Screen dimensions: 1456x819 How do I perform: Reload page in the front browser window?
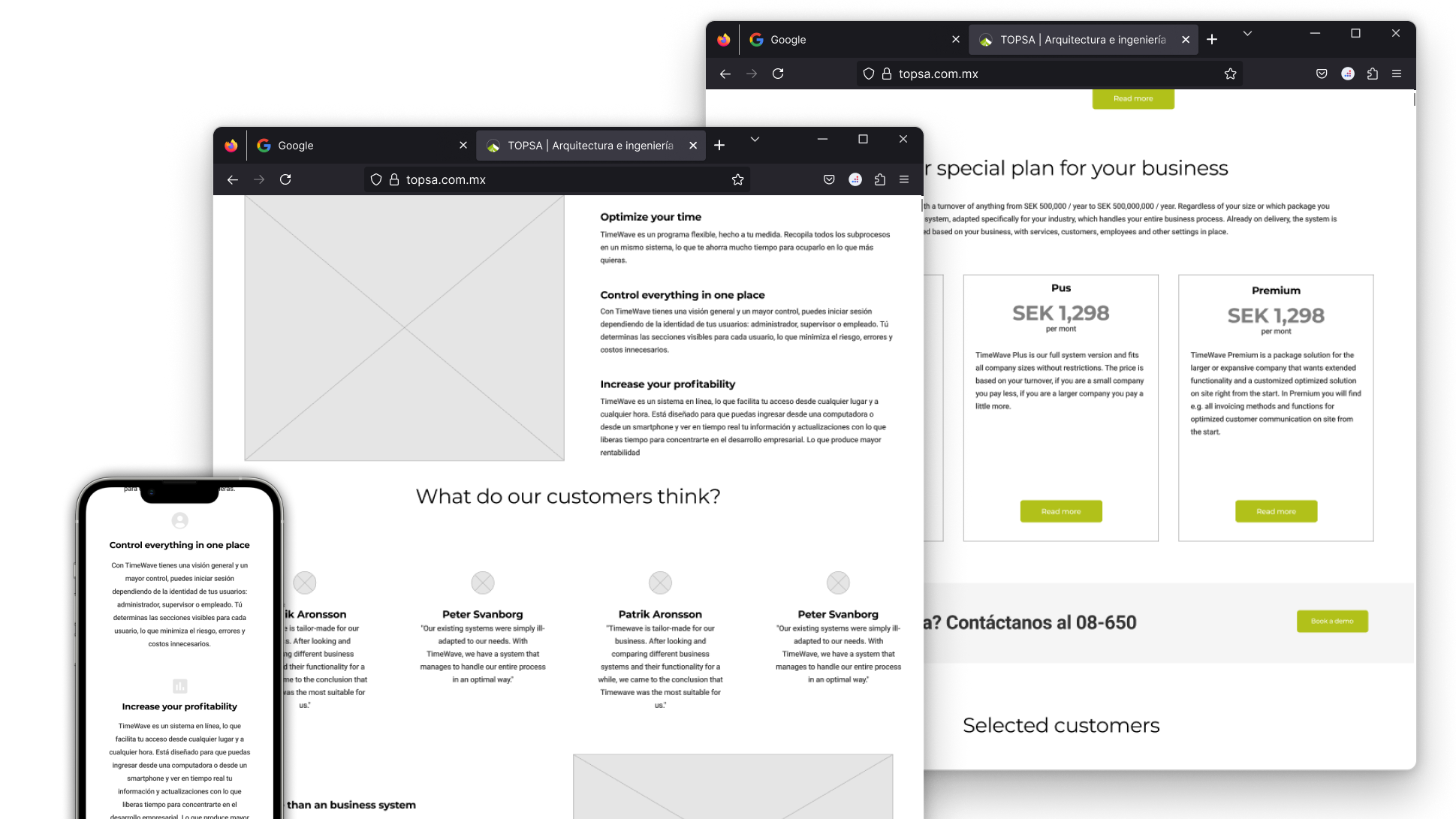tap(285, 179)
